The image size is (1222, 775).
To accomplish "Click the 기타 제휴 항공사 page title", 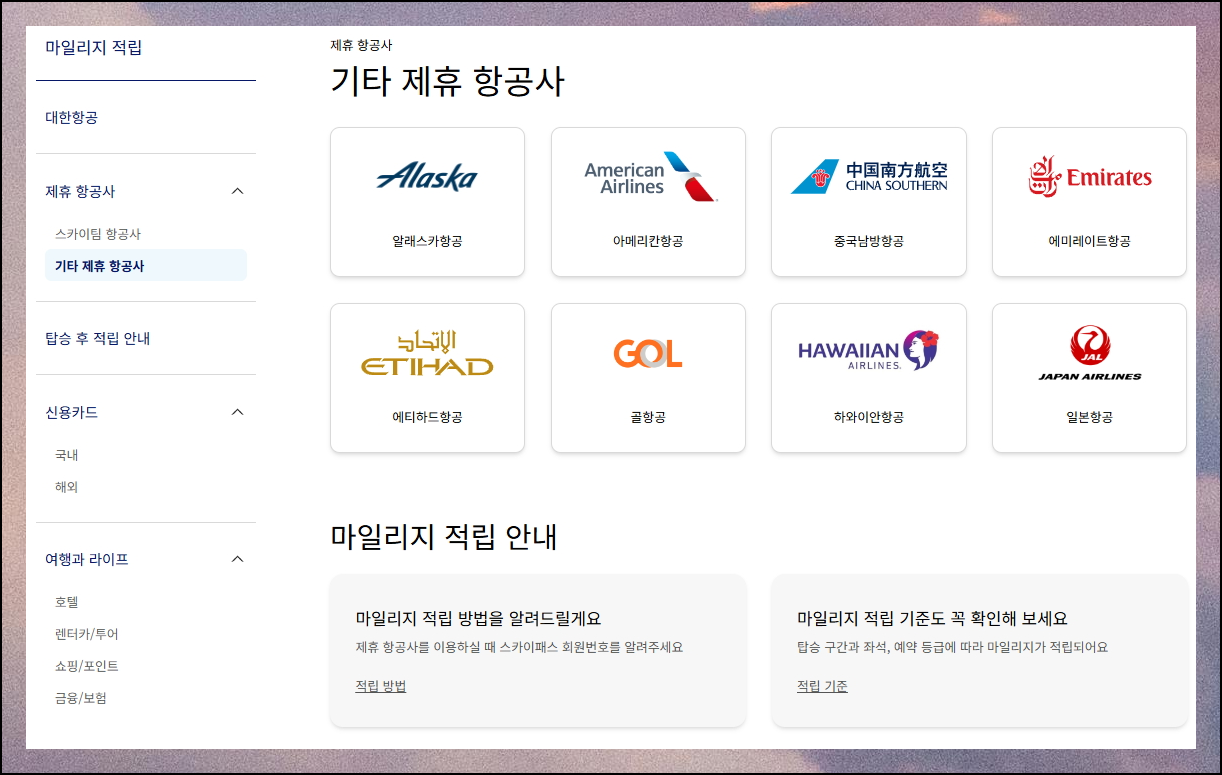I will 447,81.
